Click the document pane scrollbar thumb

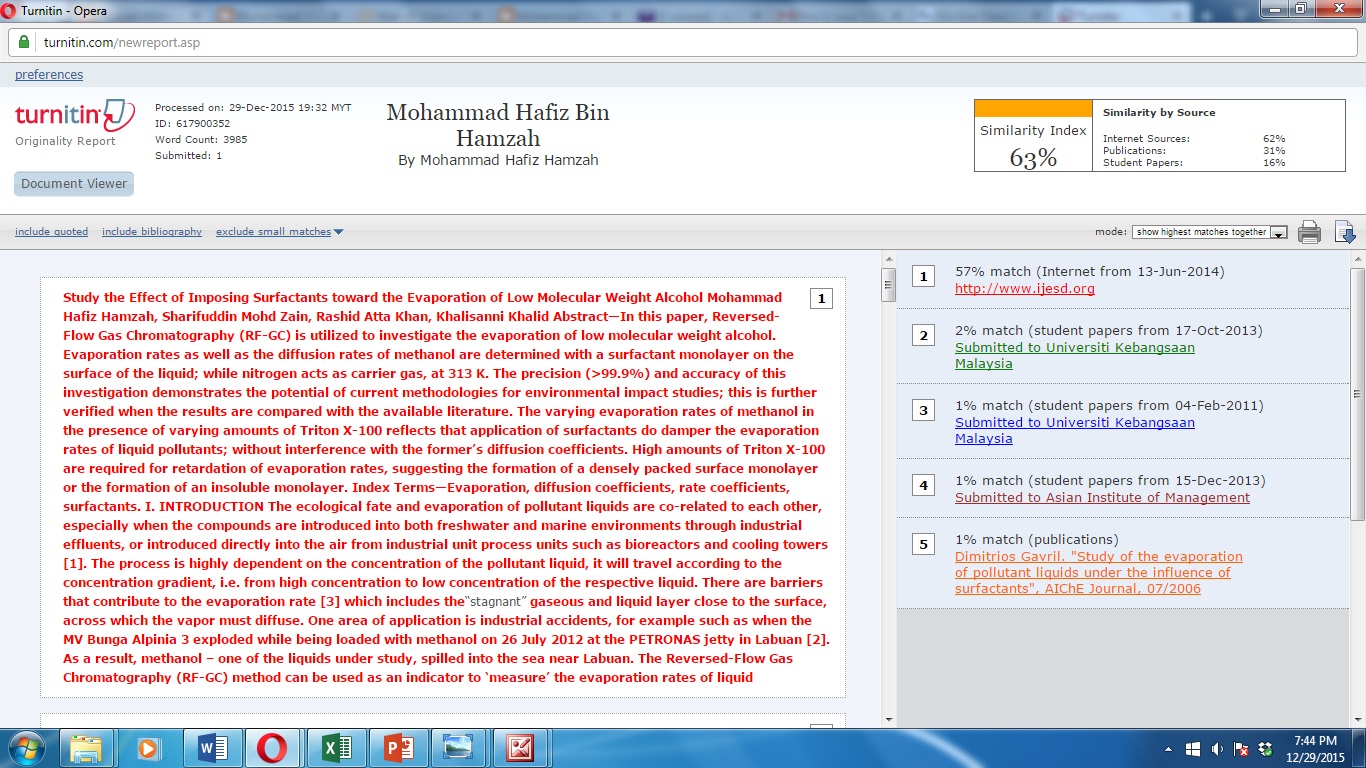click(x=888, y=284)
